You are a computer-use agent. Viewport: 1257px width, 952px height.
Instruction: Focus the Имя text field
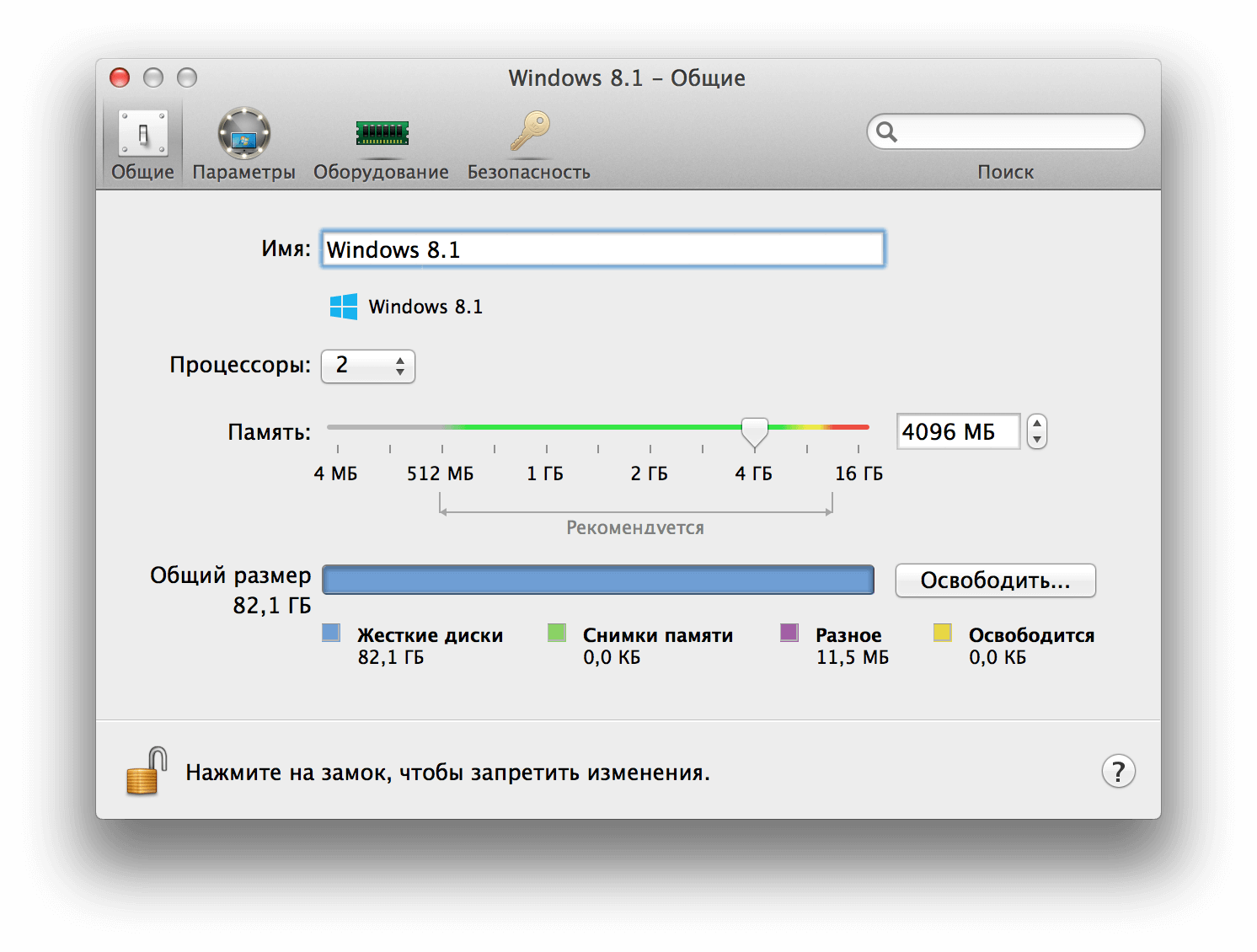602,249
